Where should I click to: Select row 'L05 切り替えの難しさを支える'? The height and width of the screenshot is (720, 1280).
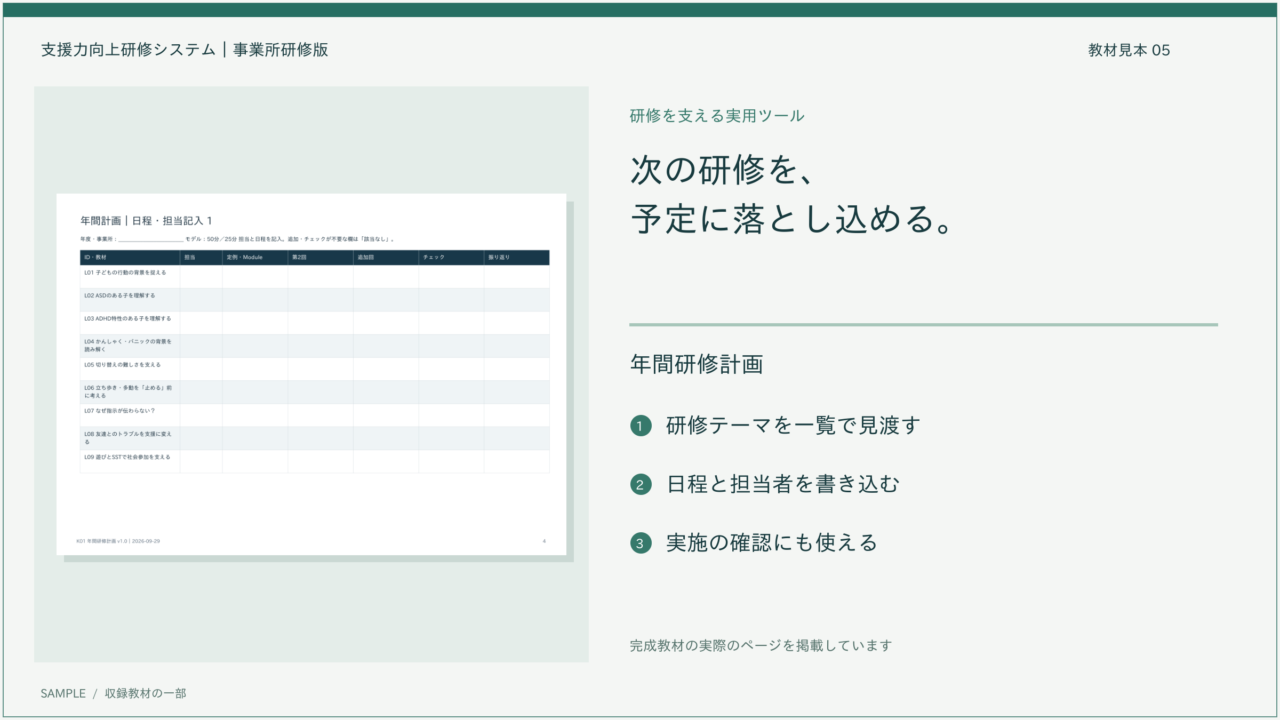(x=315, y=368)
